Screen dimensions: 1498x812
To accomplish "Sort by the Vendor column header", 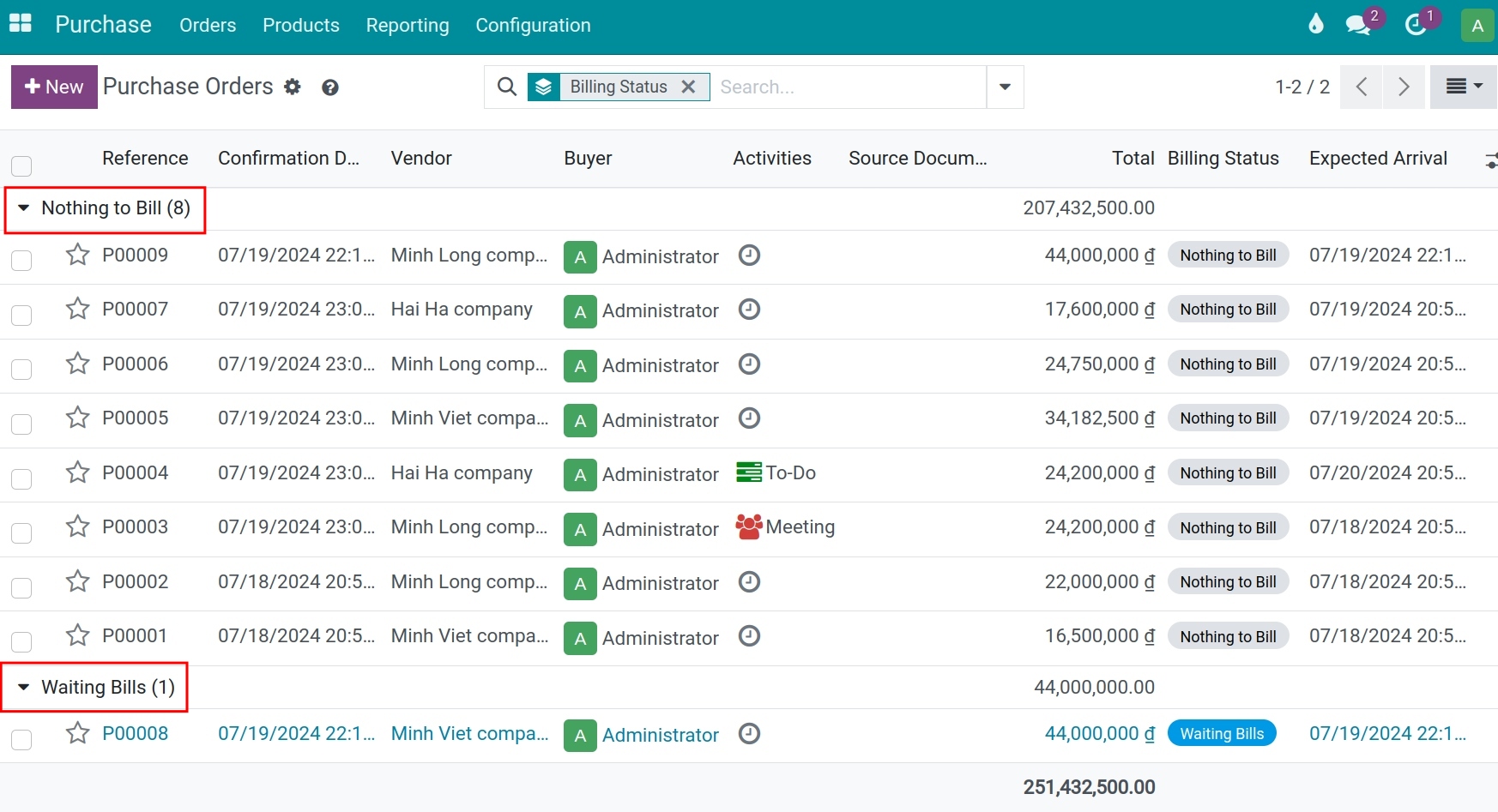I will click(x=421, y=159).
